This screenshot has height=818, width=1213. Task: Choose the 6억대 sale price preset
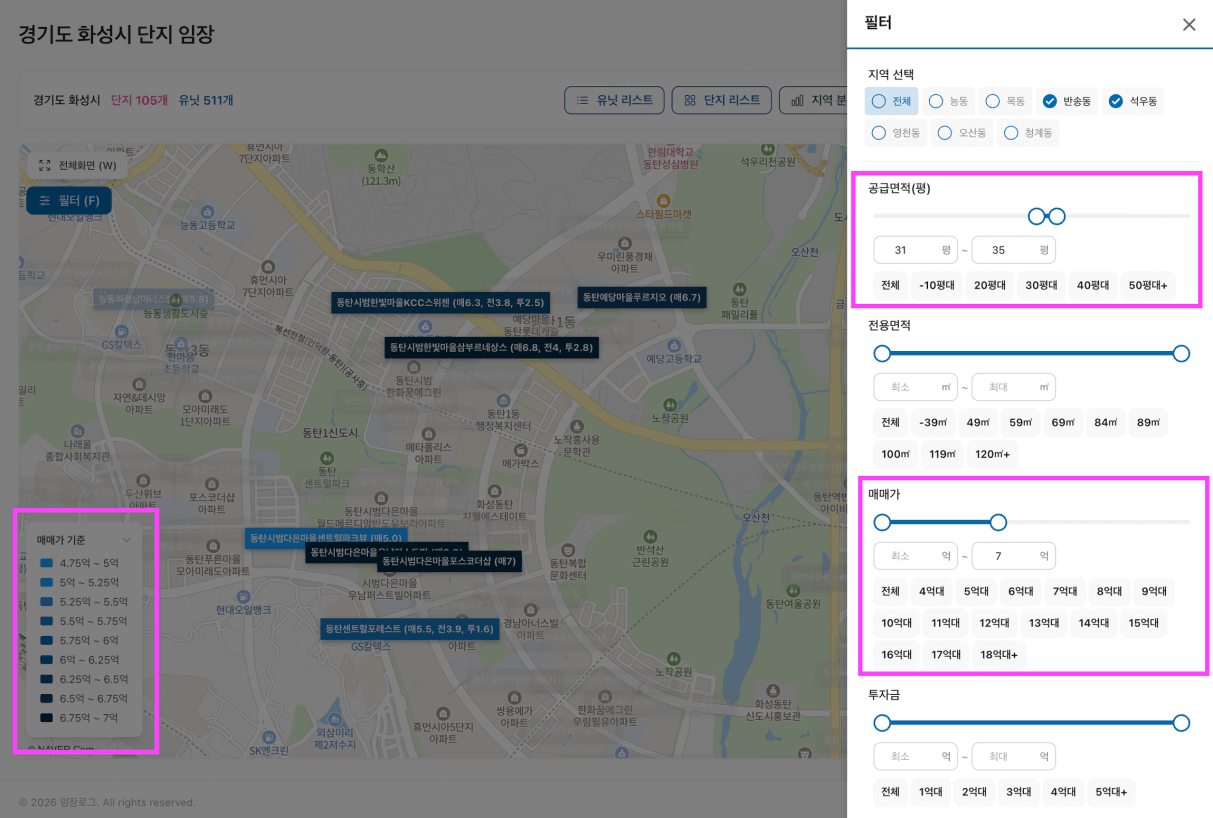[1020, 591]
